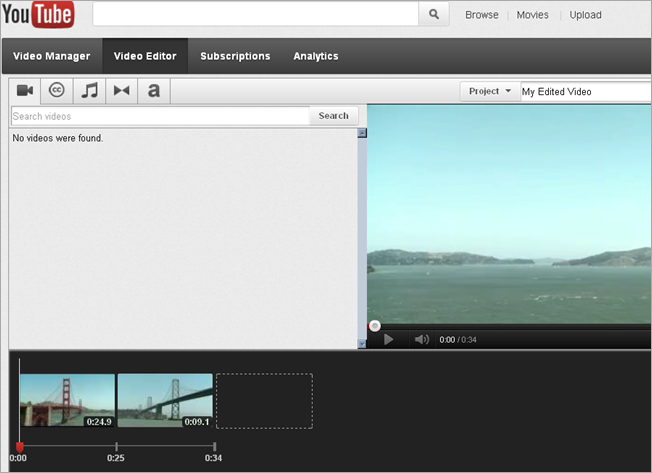This screenshot has width=652, height=473.
Task: Edit the 'My Edited Video' title field
Action: pyautogui.click(x=586, y=91)
